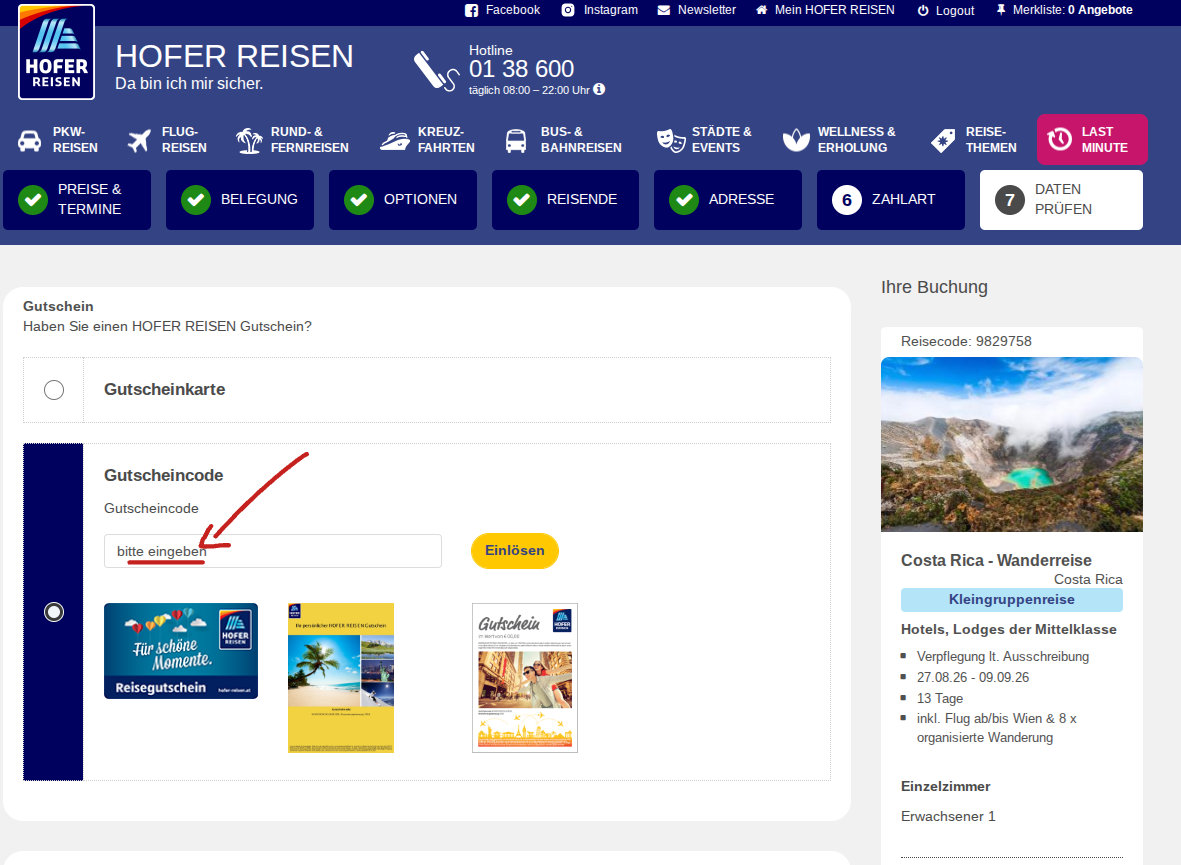Select the Gutscheincode radio button

(54, 611)
